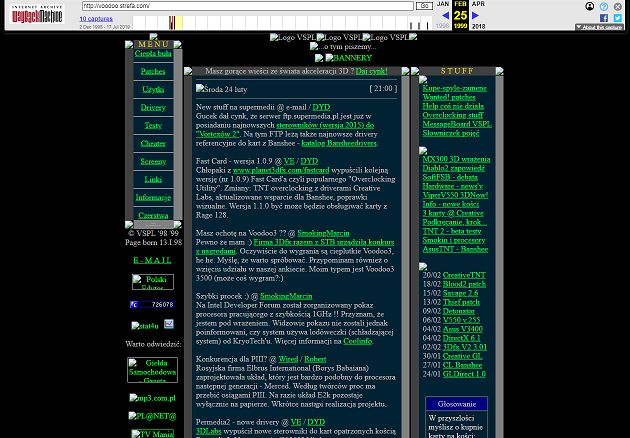This screenshot has height=438, width=630.
Task: Open Giełda Samochodowa banner
Action: click(x=152, y=370)
